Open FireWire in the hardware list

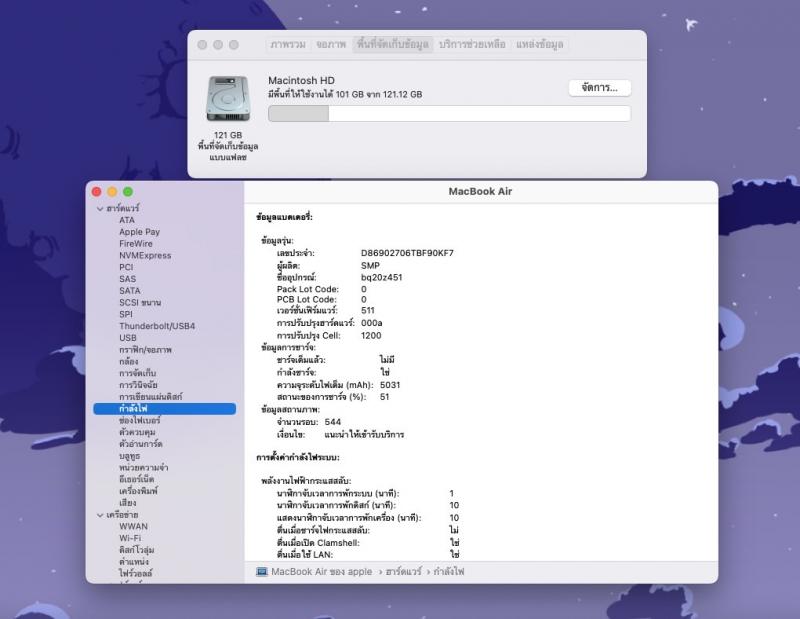(136, 243)
